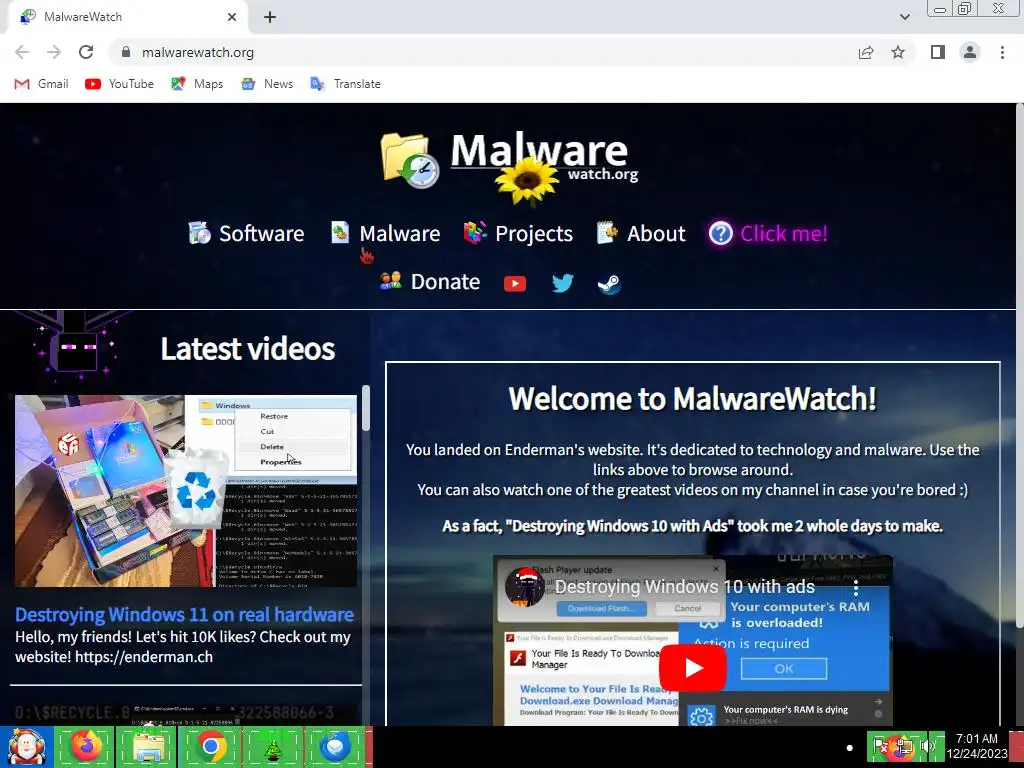Open the Christmas tree taskbar app
The width and height of the screenshot is (1024, 768).
[x=272, y=746]
